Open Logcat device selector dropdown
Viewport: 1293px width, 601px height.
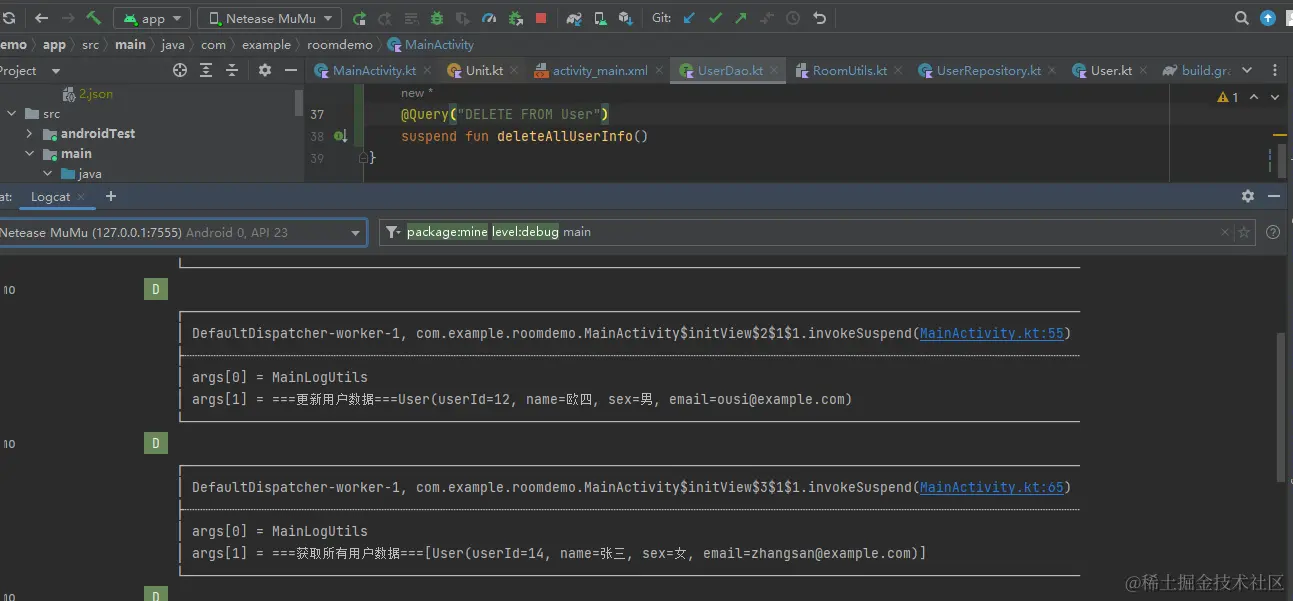click(x=183, y=232)
